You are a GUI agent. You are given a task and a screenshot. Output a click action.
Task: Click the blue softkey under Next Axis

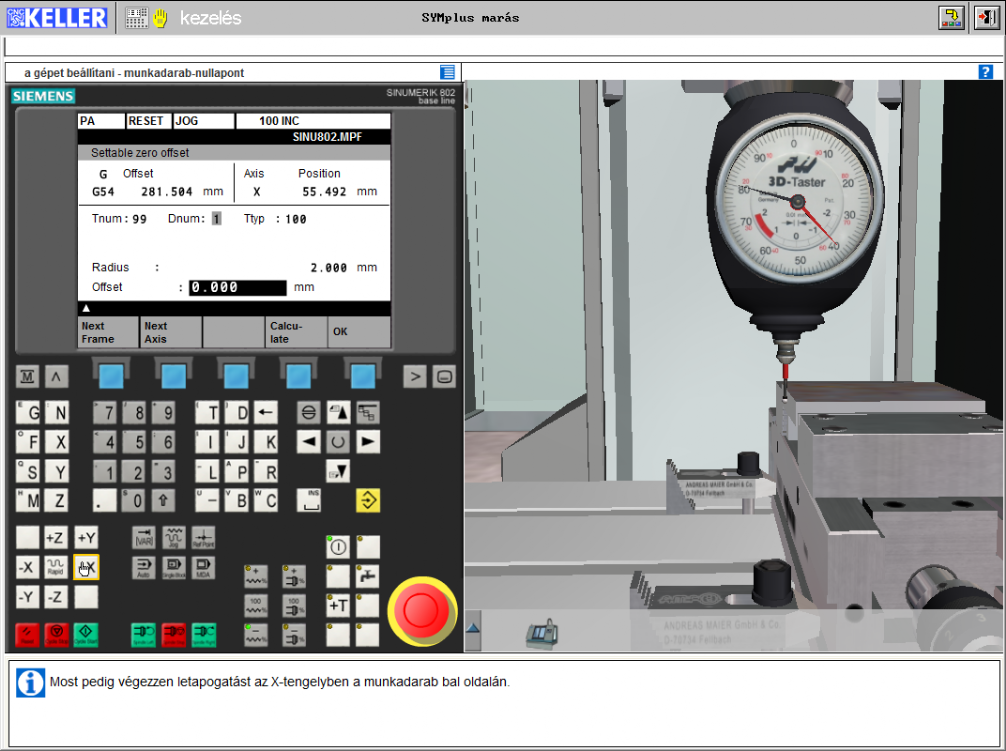coord(173,376)
